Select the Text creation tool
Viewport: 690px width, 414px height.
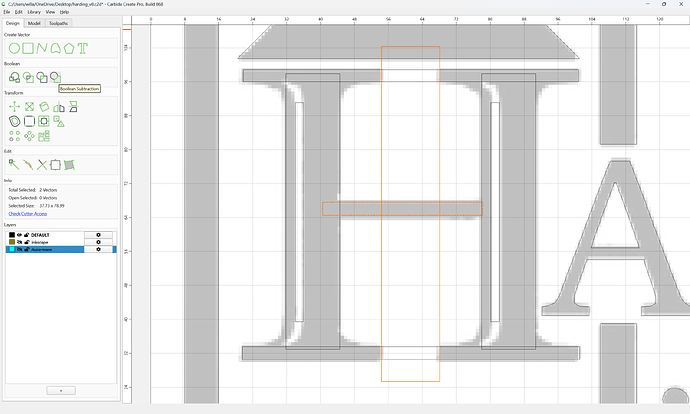(83, 48)
